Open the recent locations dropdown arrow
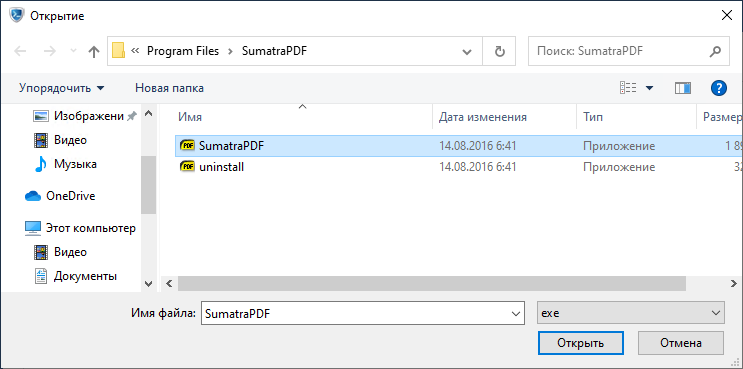Viewport: 743px width, 369px height. pyautogui.click(x=73, y=51)
